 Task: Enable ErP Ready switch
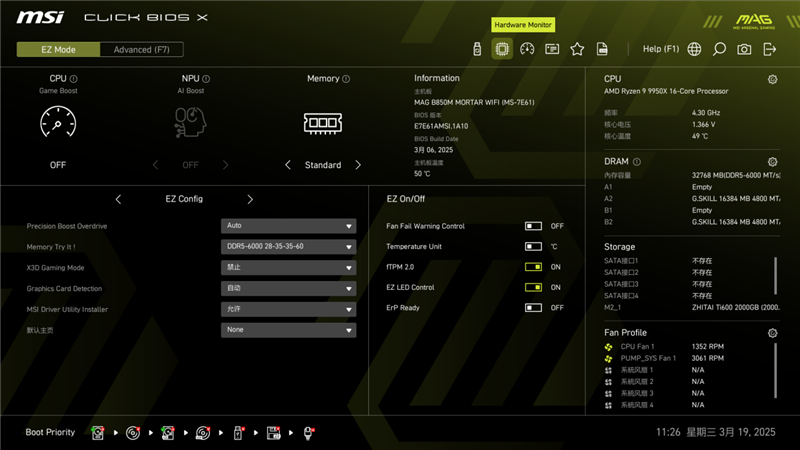533,308
